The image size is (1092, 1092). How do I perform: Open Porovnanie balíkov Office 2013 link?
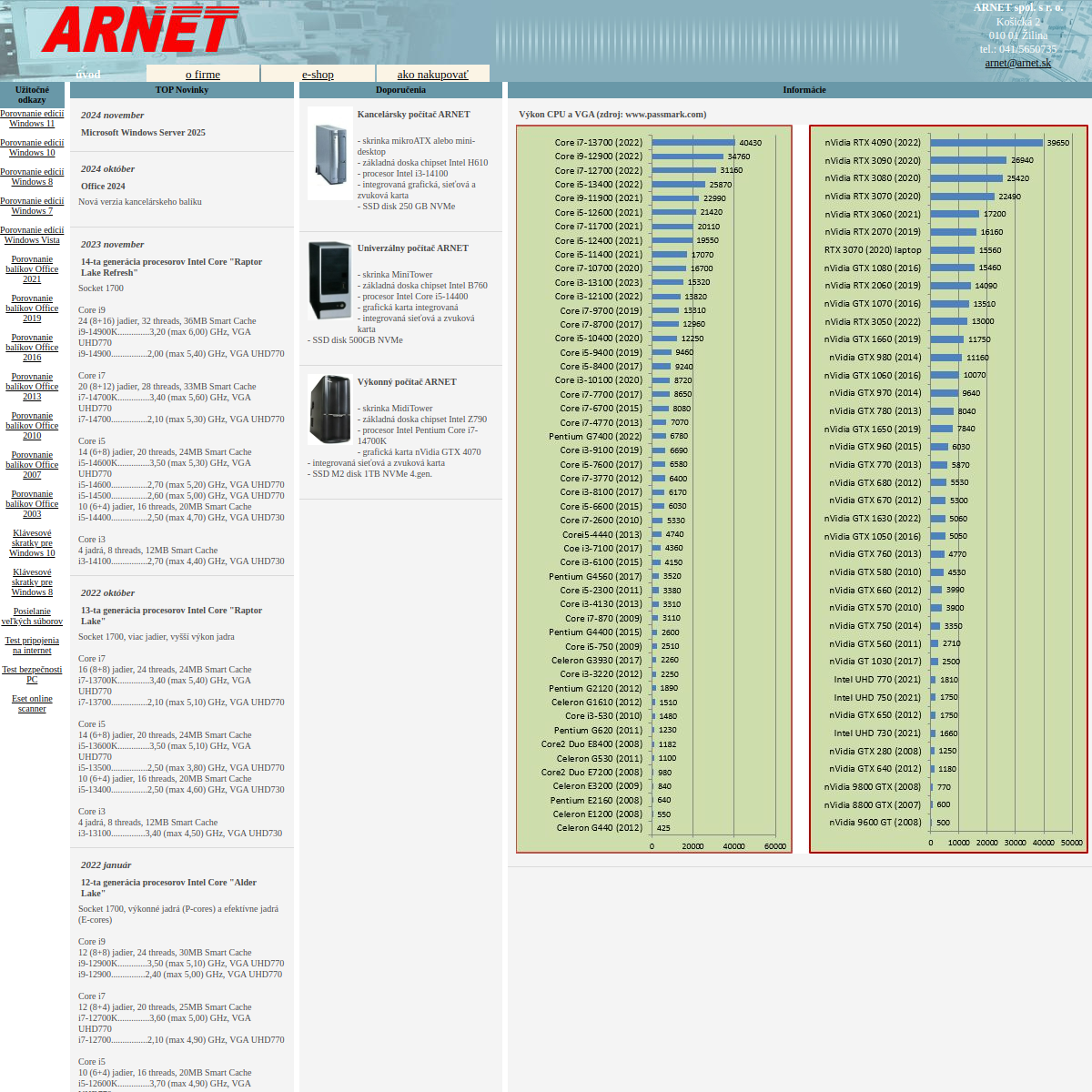tap(32, 387)
